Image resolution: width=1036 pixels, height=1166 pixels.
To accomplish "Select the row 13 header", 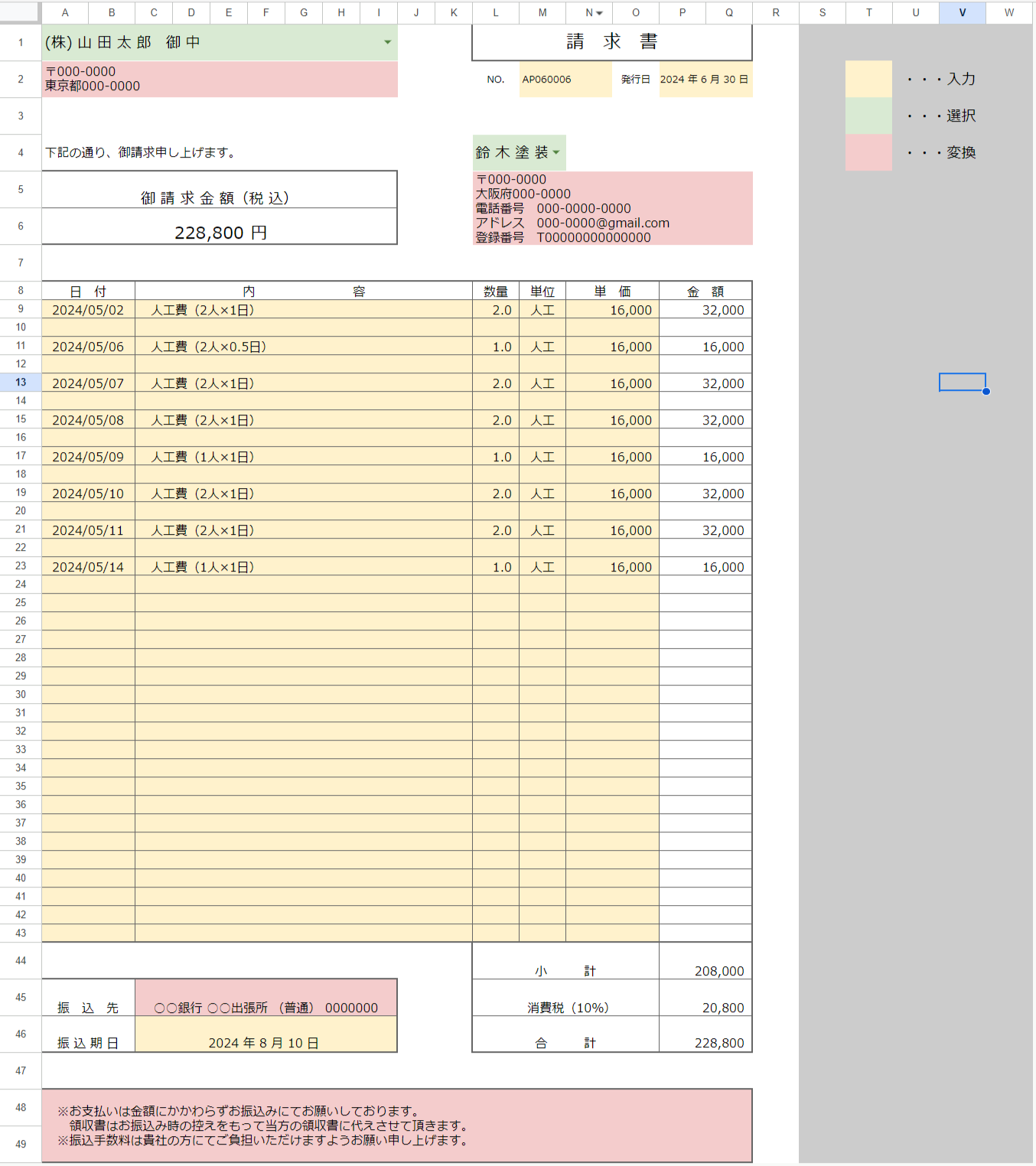I will [x=21, y=382].
